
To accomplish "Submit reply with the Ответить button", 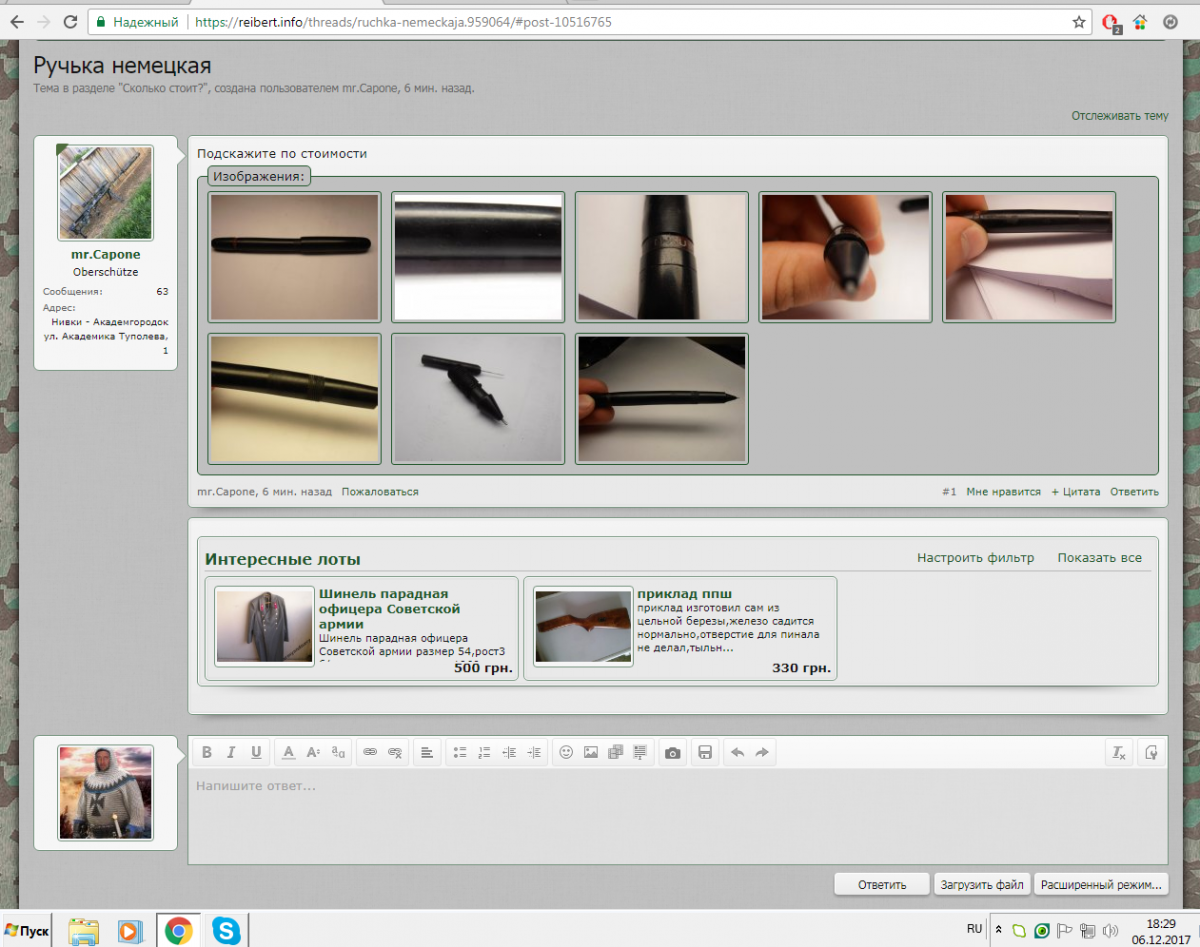I will [882, 884].
